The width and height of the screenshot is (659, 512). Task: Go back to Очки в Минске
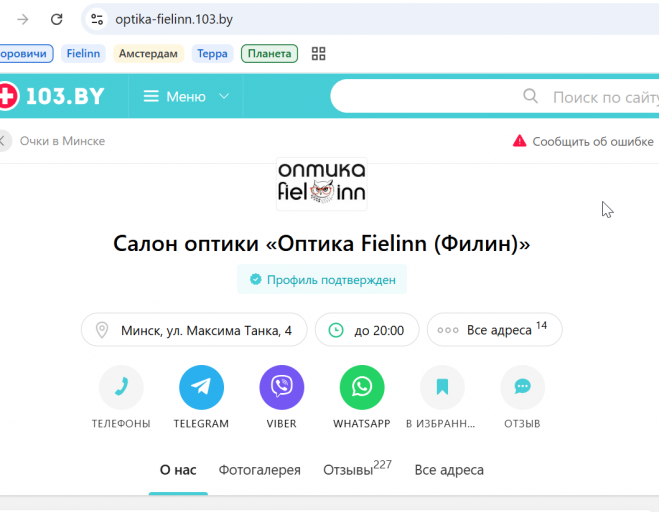tap(63, 141)
